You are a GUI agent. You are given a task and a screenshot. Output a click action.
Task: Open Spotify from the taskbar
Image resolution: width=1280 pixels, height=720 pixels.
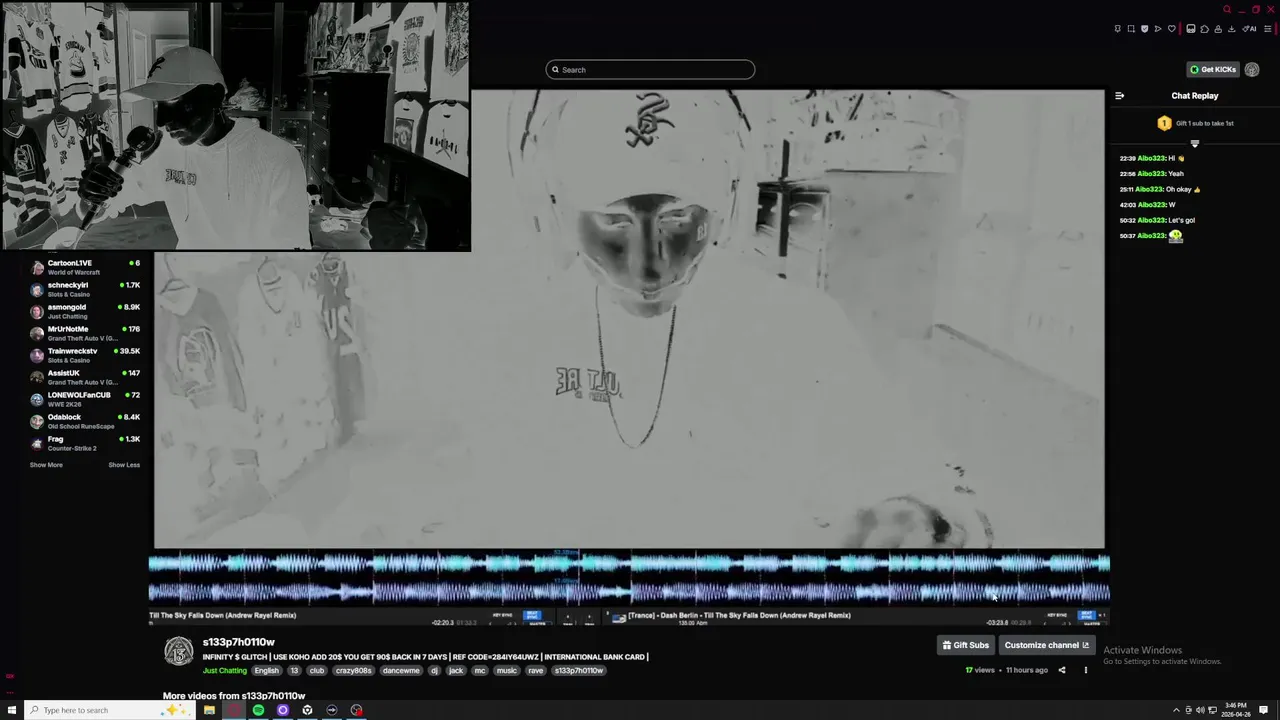point(258,710)
